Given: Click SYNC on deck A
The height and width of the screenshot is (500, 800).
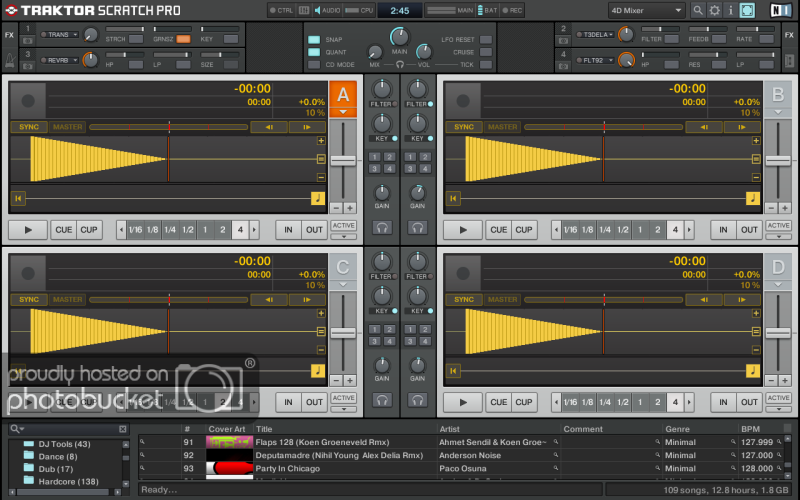Looking at the screenshot, I should pyautogui.click(x=29, y=127).
